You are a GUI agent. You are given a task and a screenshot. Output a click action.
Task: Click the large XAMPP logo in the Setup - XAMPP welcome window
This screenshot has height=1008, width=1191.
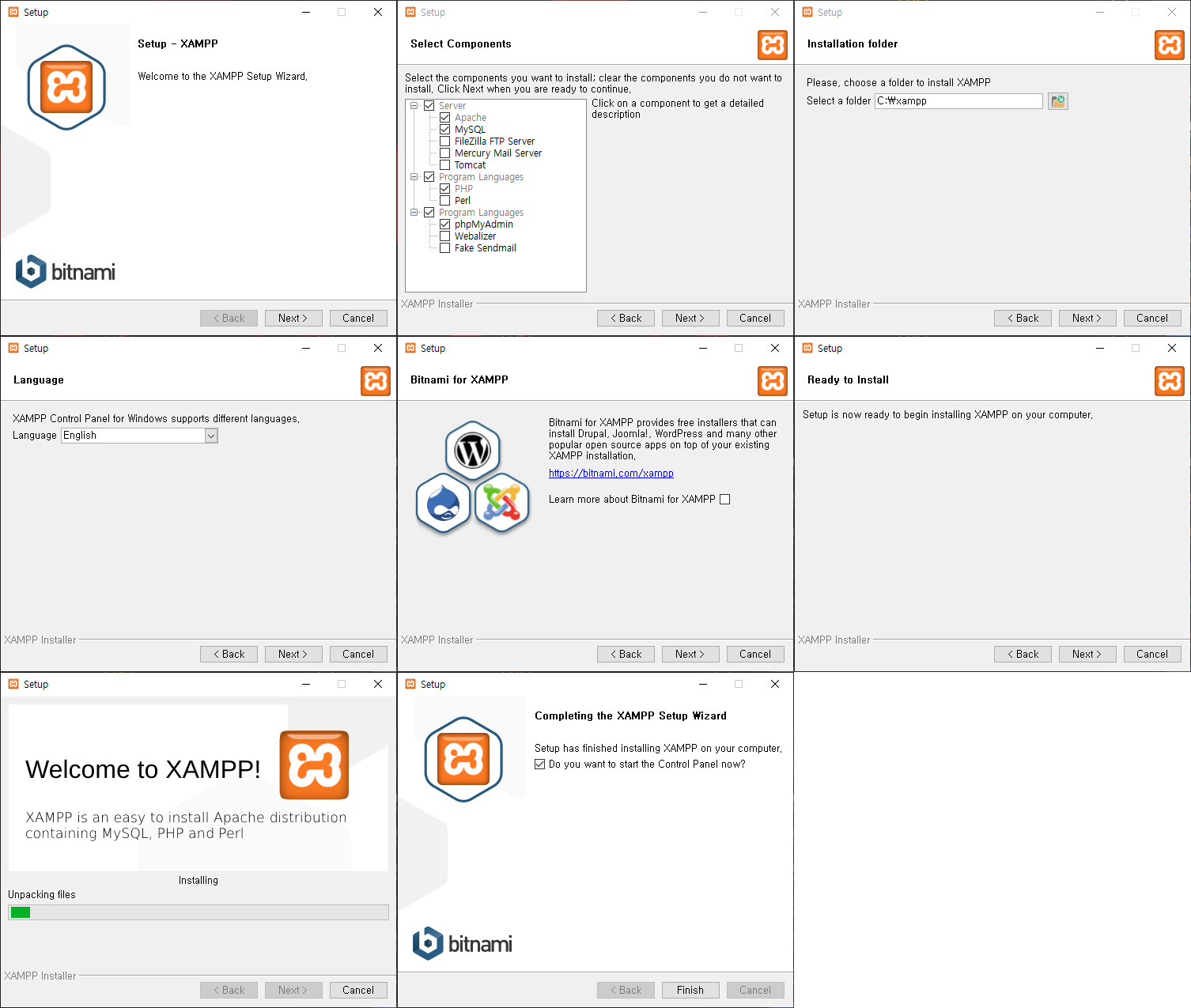coord(66,87)
